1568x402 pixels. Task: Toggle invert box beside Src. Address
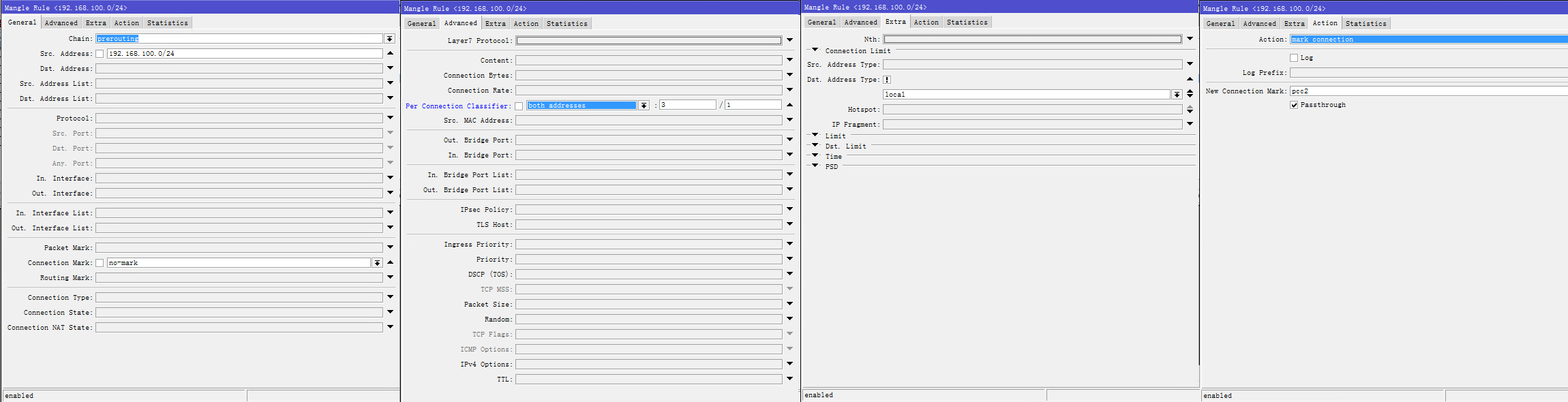click(x=100, y=54)
